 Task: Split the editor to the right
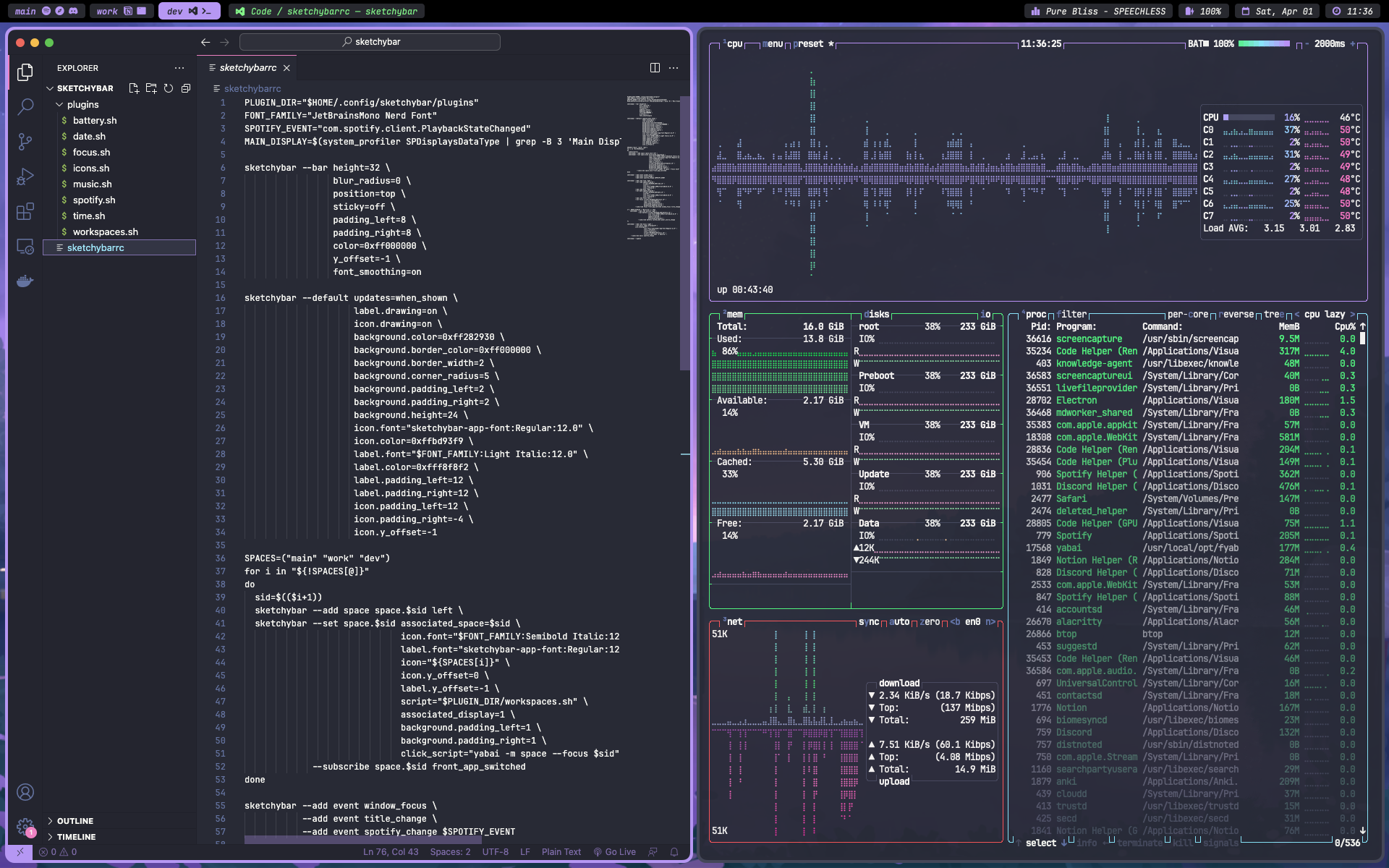click(x=655, y=68)
